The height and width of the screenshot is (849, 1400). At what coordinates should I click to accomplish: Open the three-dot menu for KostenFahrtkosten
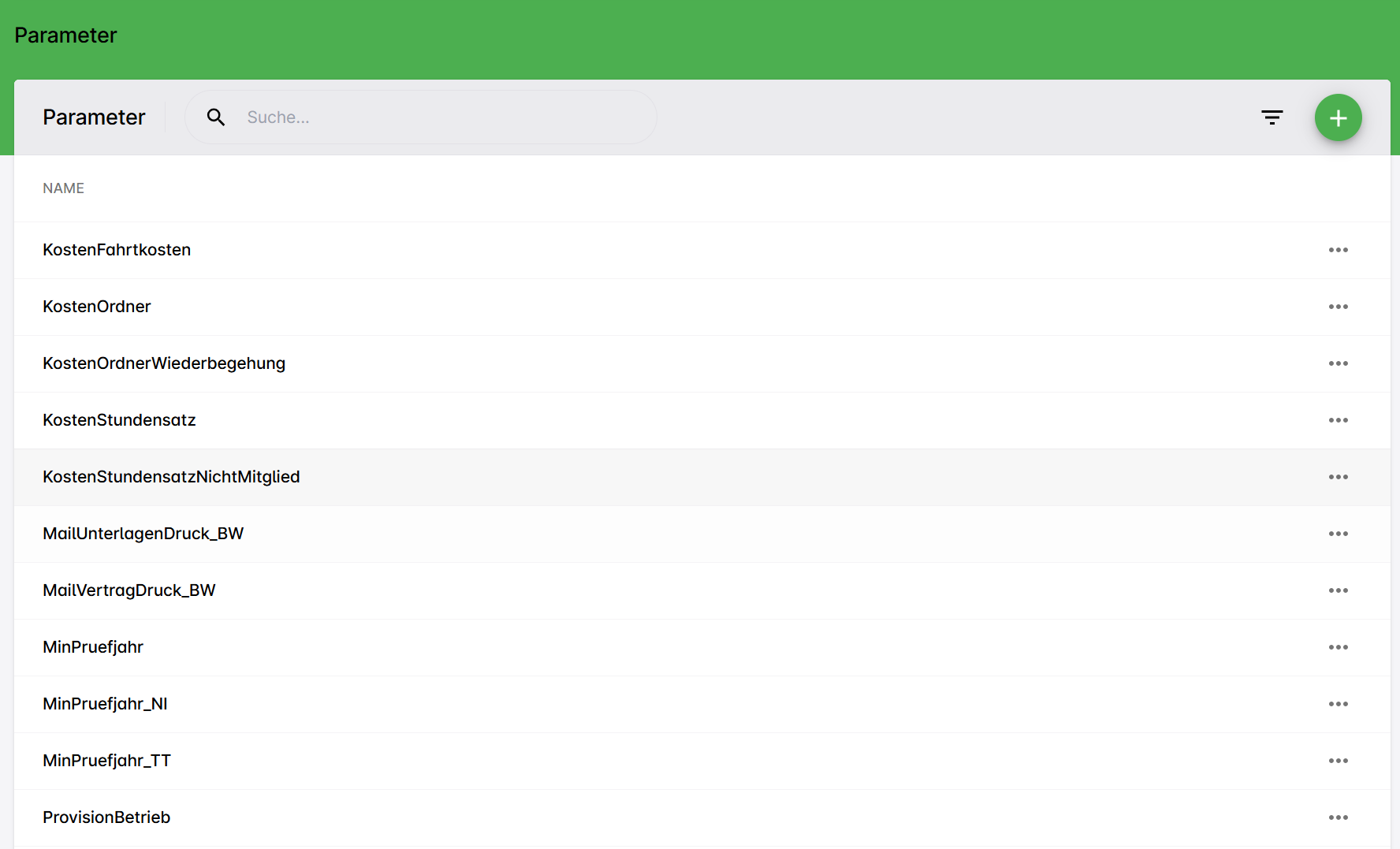[x=1338, y=250]
